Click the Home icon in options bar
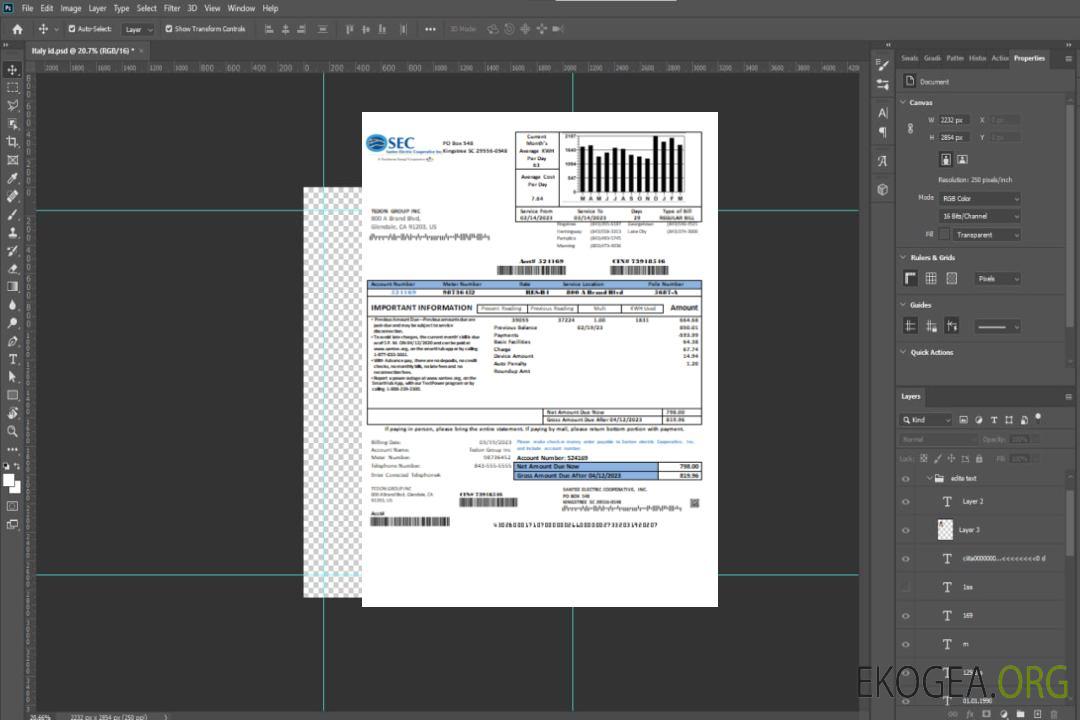This screenshot has height=720, width=1080. pos(17,29)
